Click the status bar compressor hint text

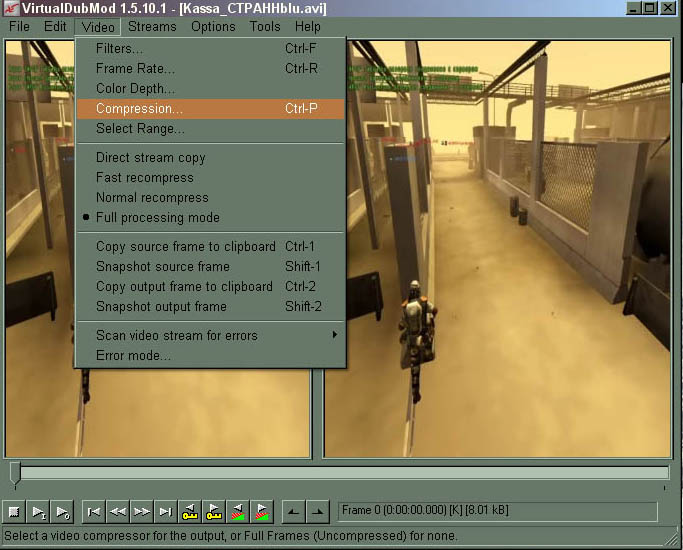pyautogui.click(x=231, y=536)
